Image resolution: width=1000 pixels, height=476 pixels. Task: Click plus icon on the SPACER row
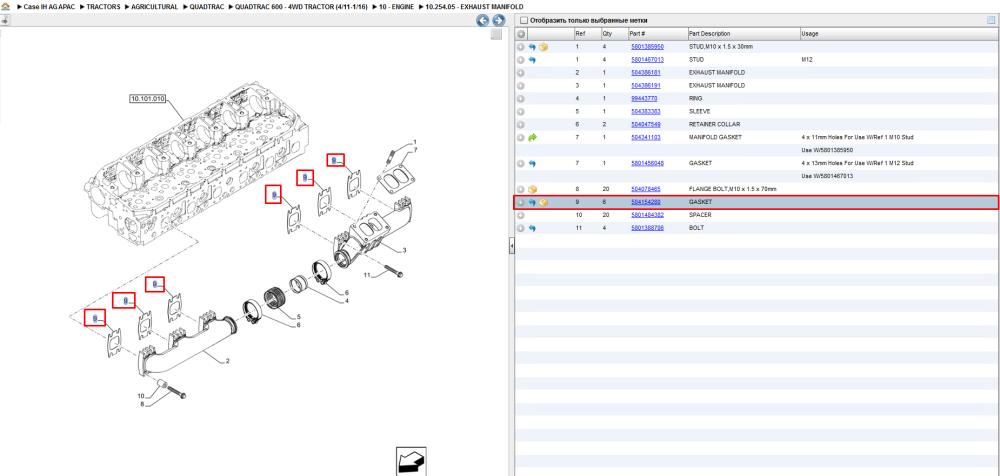tap(521, 215)
